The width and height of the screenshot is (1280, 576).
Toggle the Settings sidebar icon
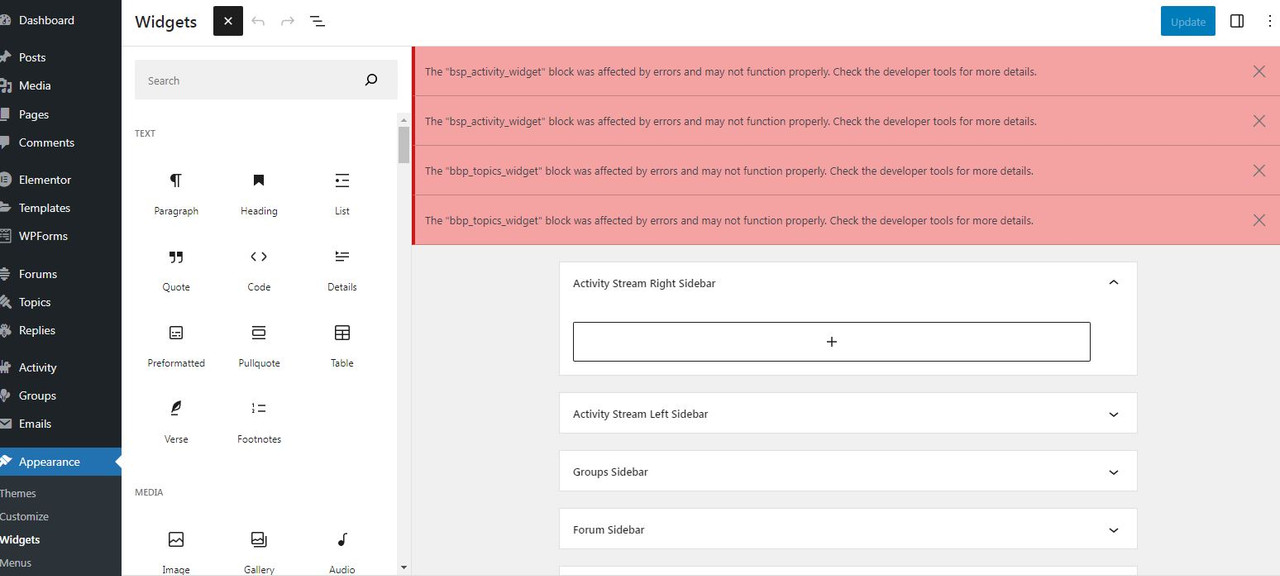1237,21
